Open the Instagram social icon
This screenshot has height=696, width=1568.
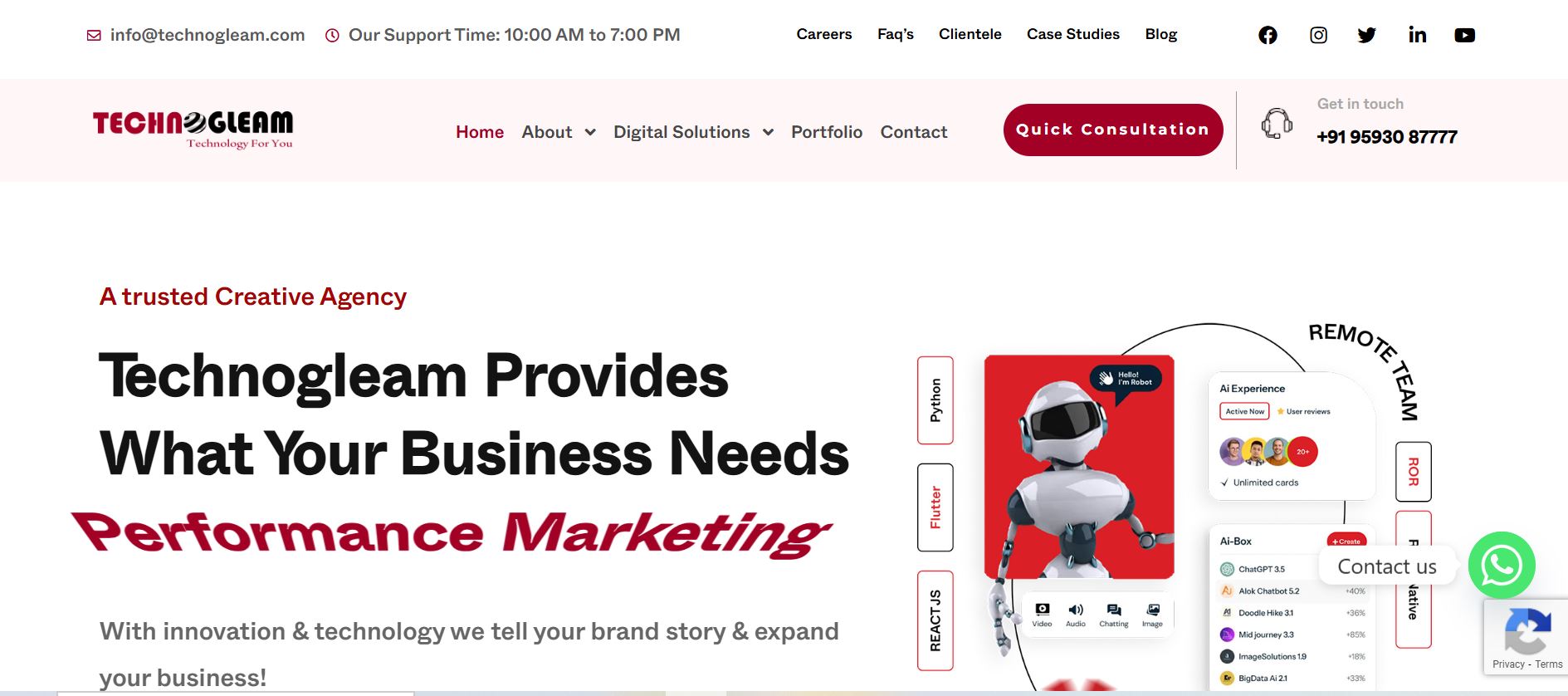pyautogui.click(x=1318, y=35)
